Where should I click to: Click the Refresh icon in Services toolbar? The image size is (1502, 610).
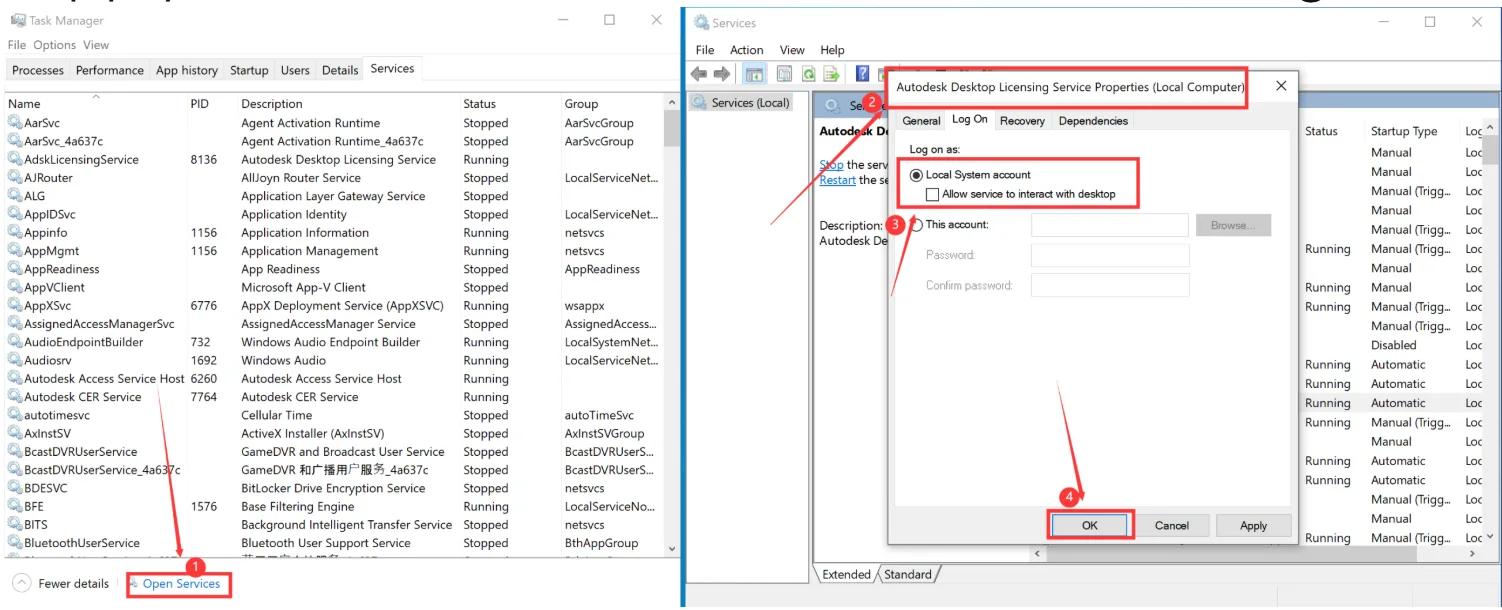click(x=807, y=74)
